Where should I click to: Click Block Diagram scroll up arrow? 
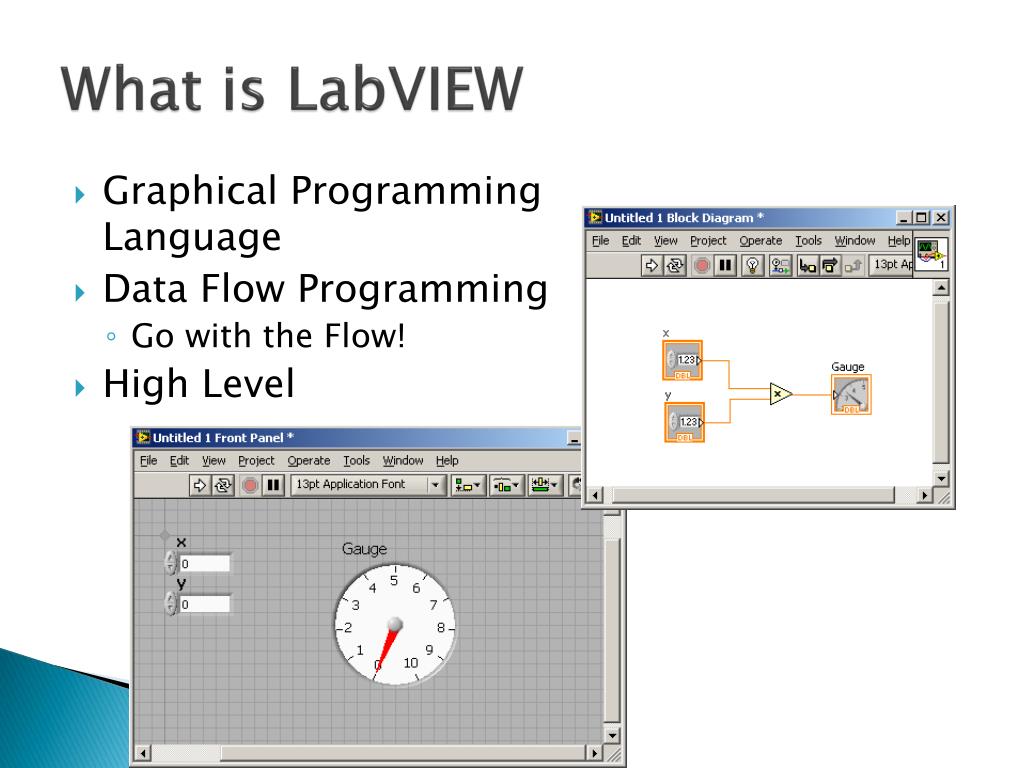coord(940,287)
